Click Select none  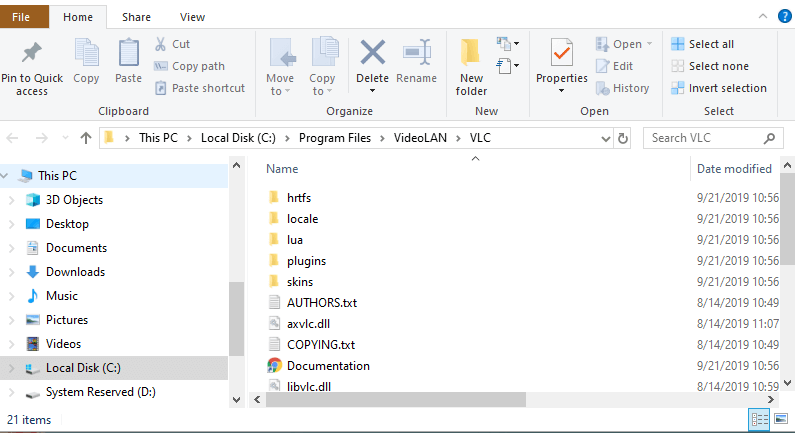(709, 66)
